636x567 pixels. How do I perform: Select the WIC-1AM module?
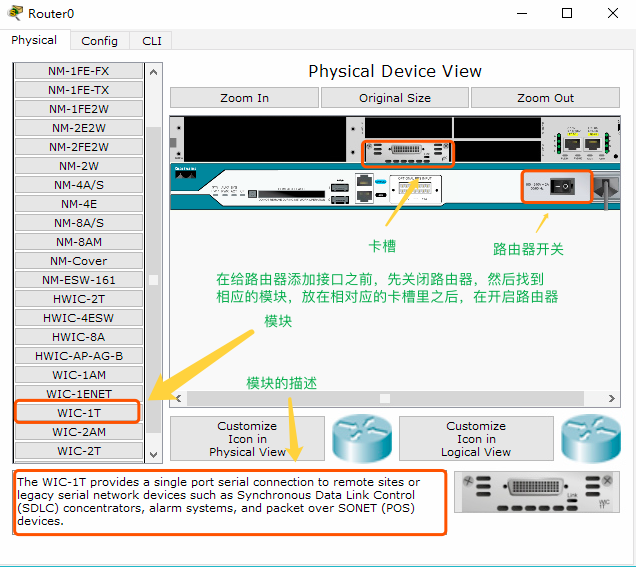click(x=79, y=375)
